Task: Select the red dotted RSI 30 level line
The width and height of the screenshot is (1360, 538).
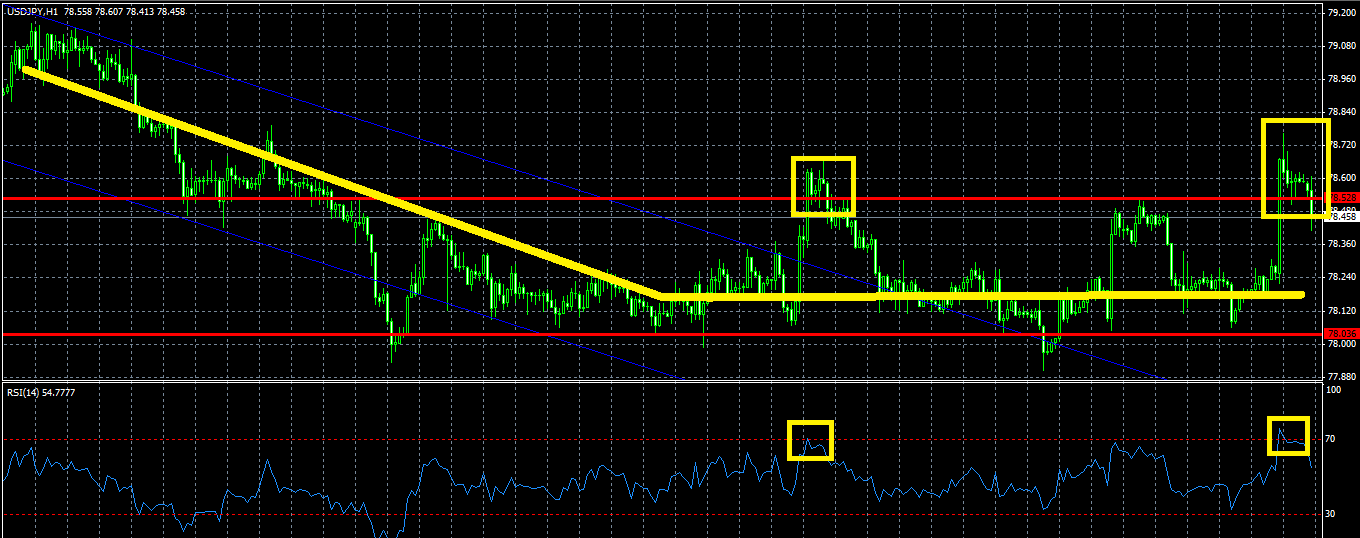Action: 660,514
